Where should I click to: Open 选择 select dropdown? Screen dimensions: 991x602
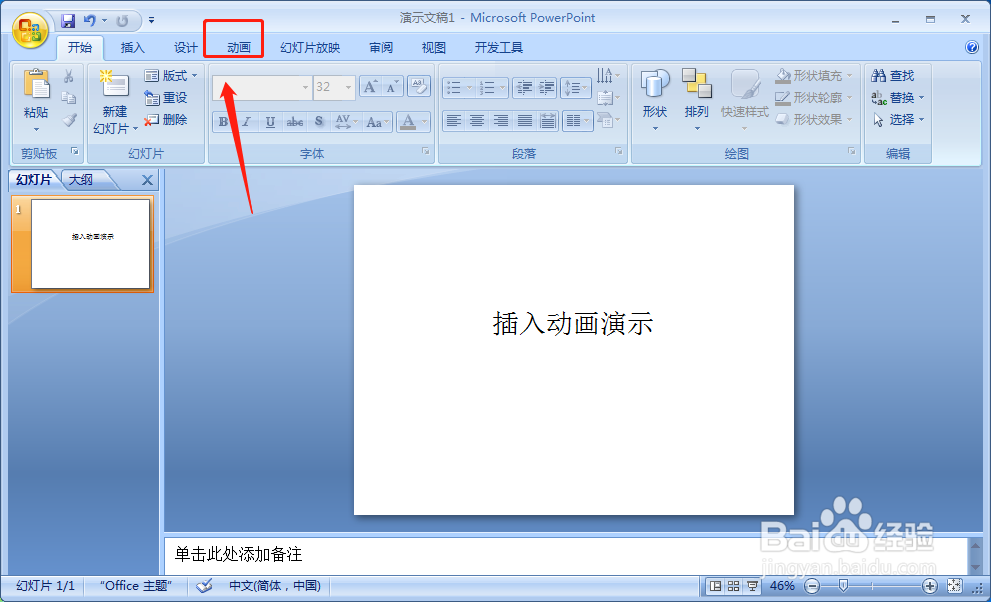point(897,120)
